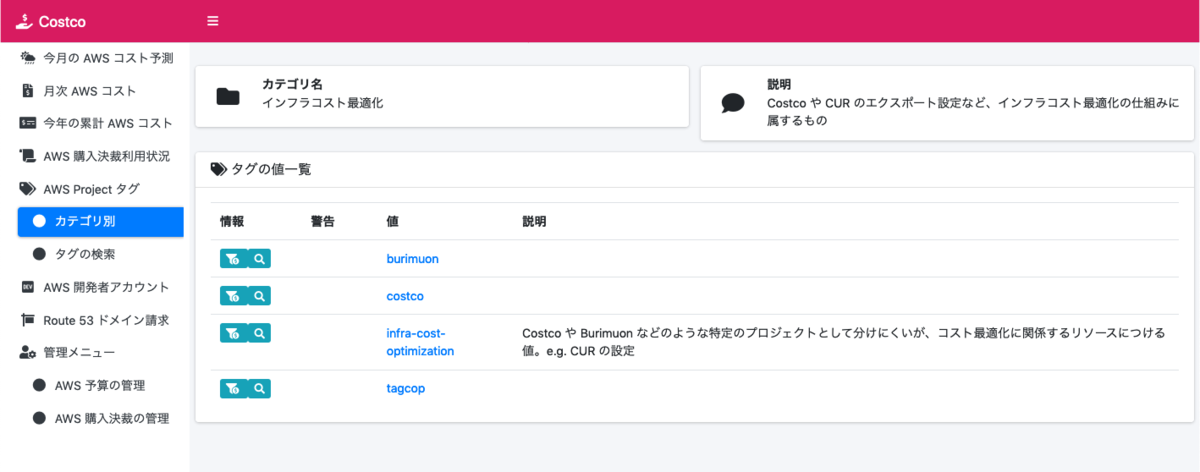Image resolution: width=1200 pixels, height=472 pixels.
Task: Click the カテゴリ名 card label
Action: (292, 85)
